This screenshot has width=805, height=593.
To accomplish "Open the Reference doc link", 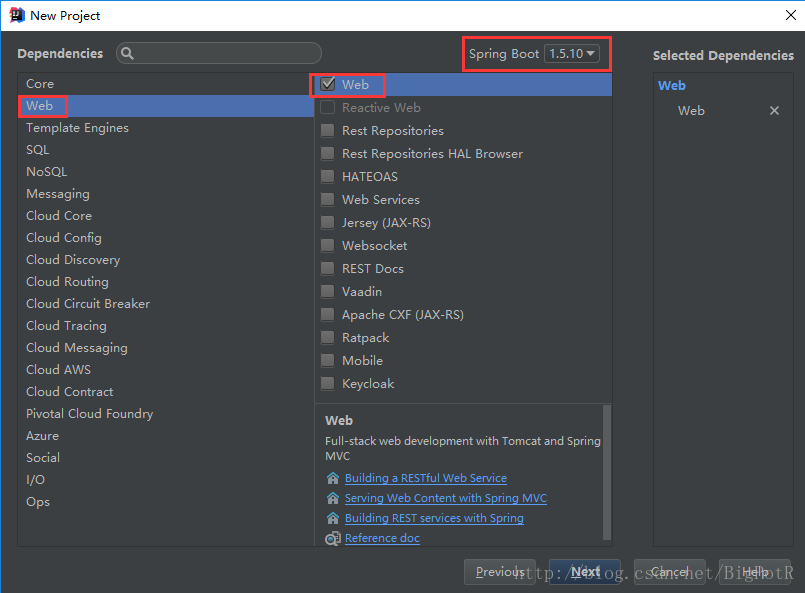I will pyautogui.click(x=382, y=538).
